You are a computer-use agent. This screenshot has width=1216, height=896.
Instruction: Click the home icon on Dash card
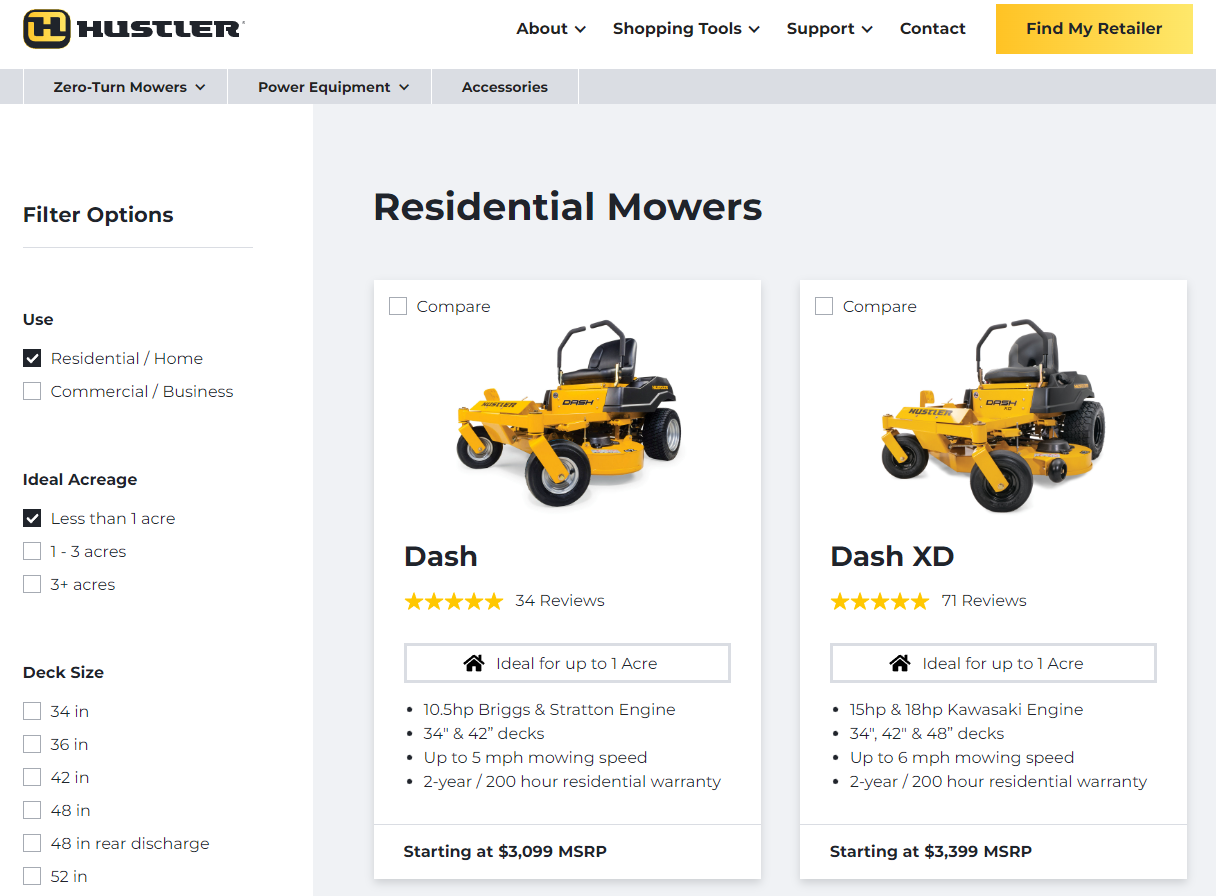474,664
